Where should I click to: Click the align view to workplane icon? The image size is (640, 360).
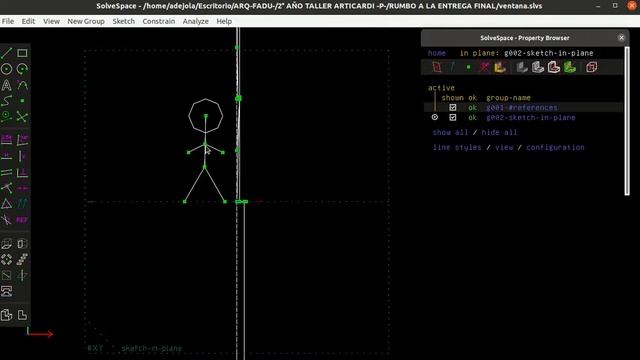(22, 315)
